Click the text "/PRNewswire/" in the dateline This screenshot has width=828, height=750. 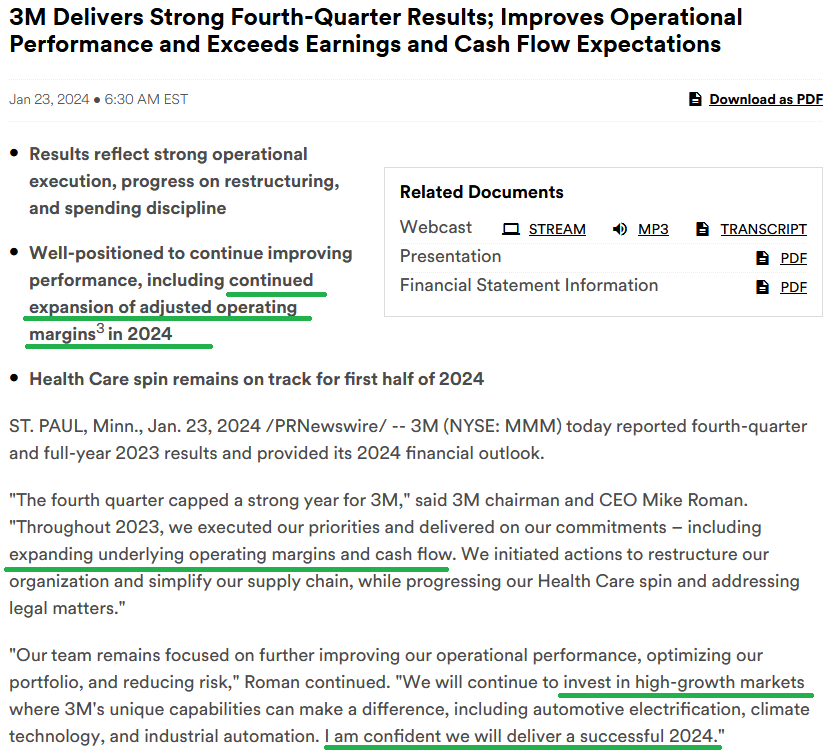tap(326, 426)
